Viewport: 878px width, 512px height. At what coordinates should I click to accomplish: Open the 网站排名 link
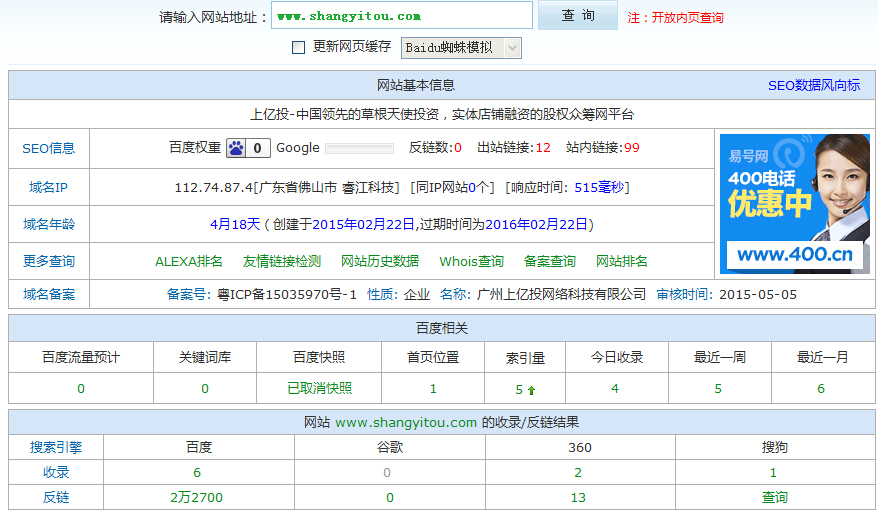622,262
